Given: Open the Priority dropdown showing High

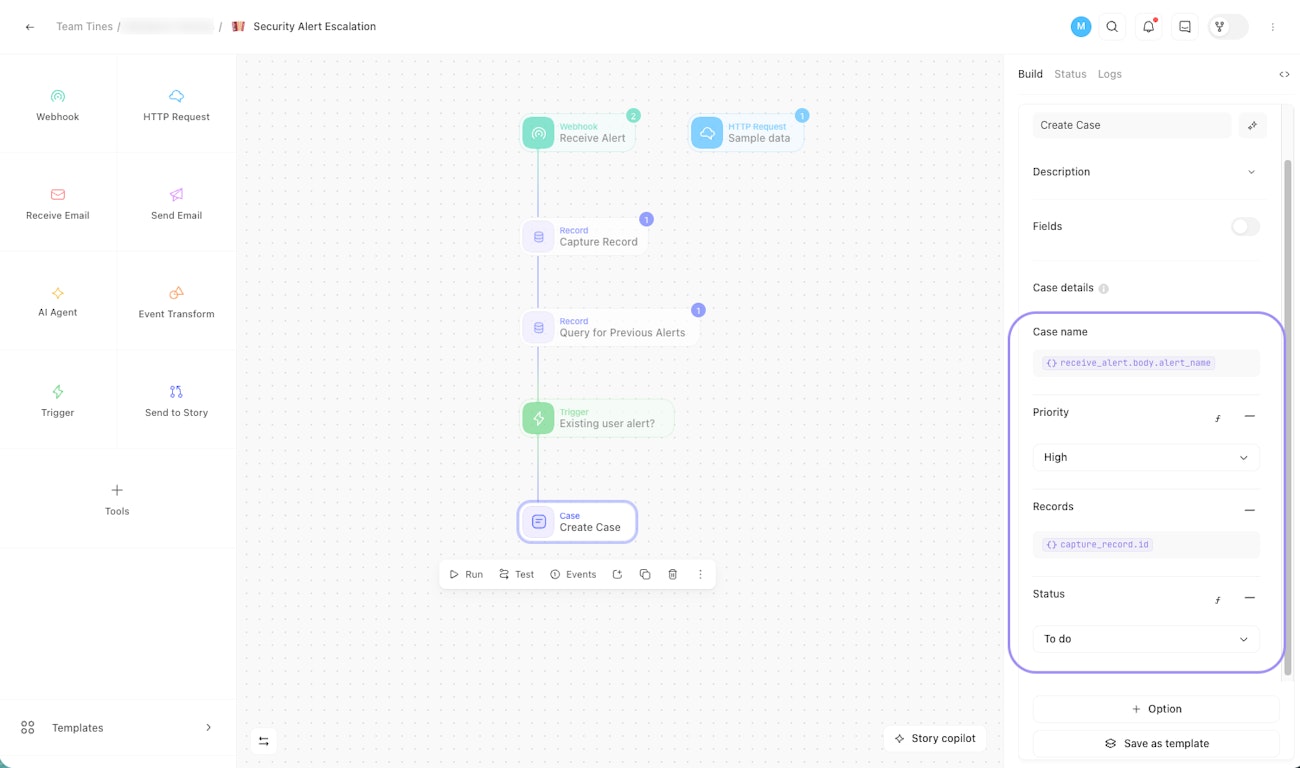Looking at the screenshot, I should pyautogui.click(x=1146, y=457).
